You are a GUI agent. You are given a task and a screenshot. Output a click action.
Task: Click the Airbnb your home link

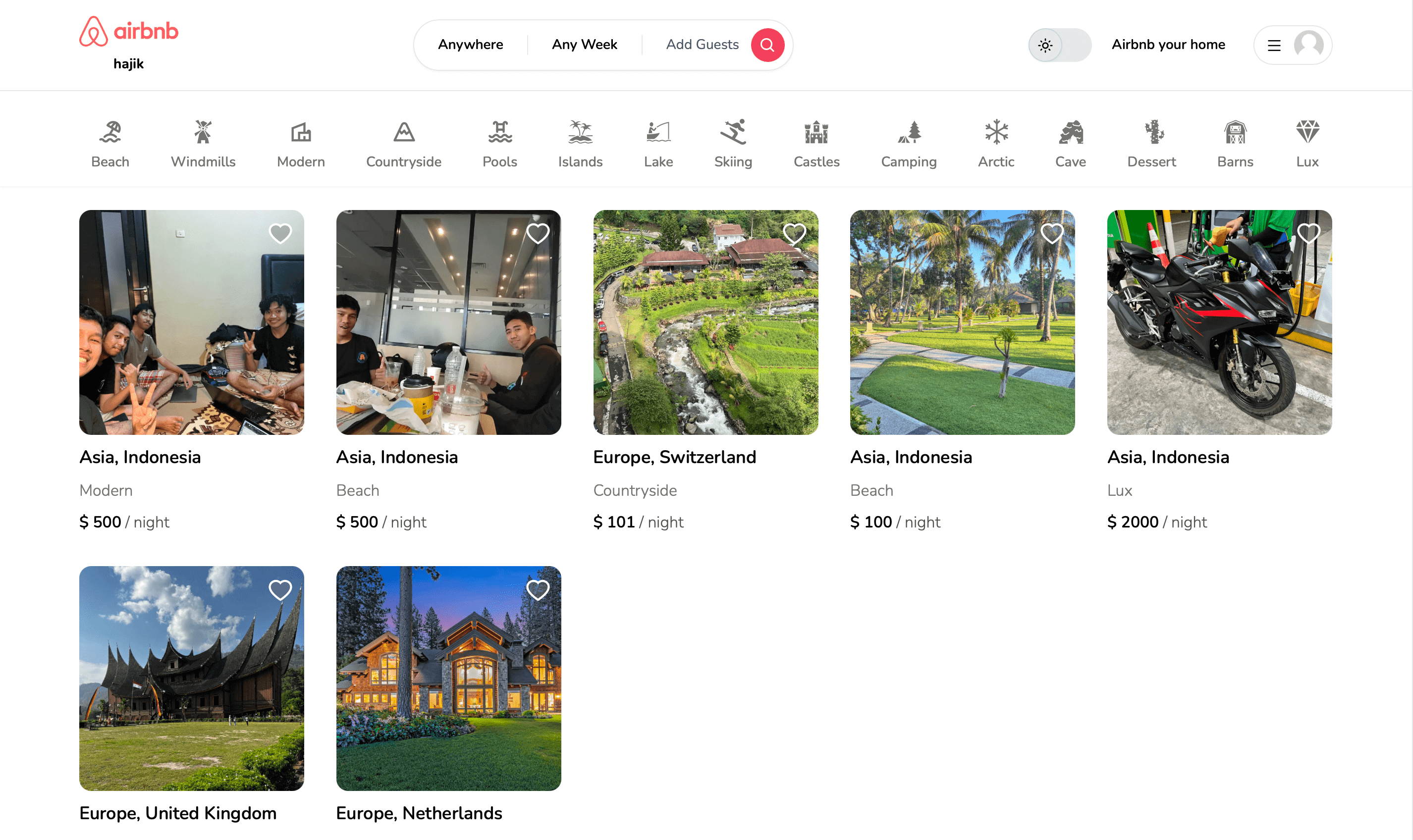pyautogui.click(x=1168, y=45)
